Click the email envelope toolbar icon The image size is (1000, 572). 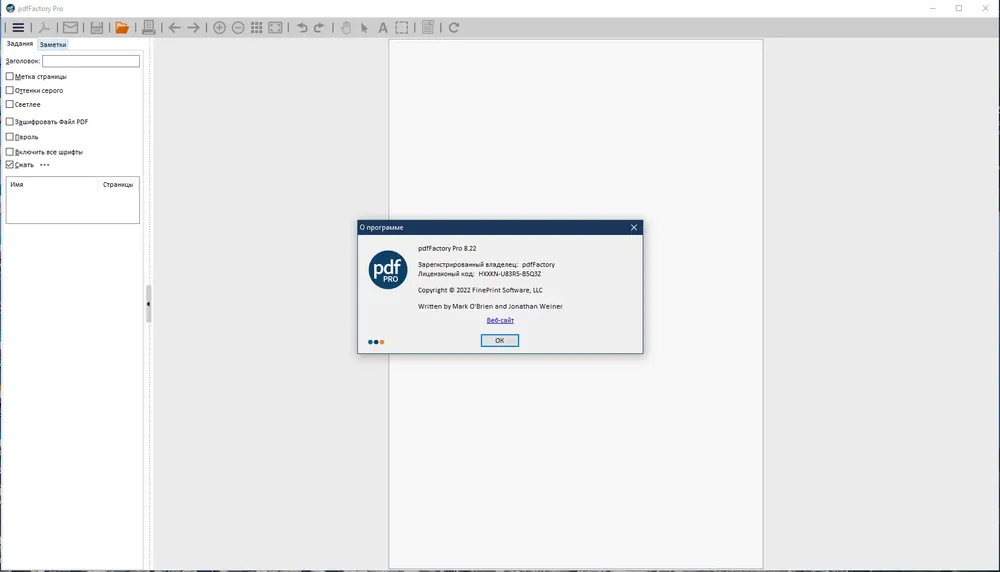pos(70,27)
